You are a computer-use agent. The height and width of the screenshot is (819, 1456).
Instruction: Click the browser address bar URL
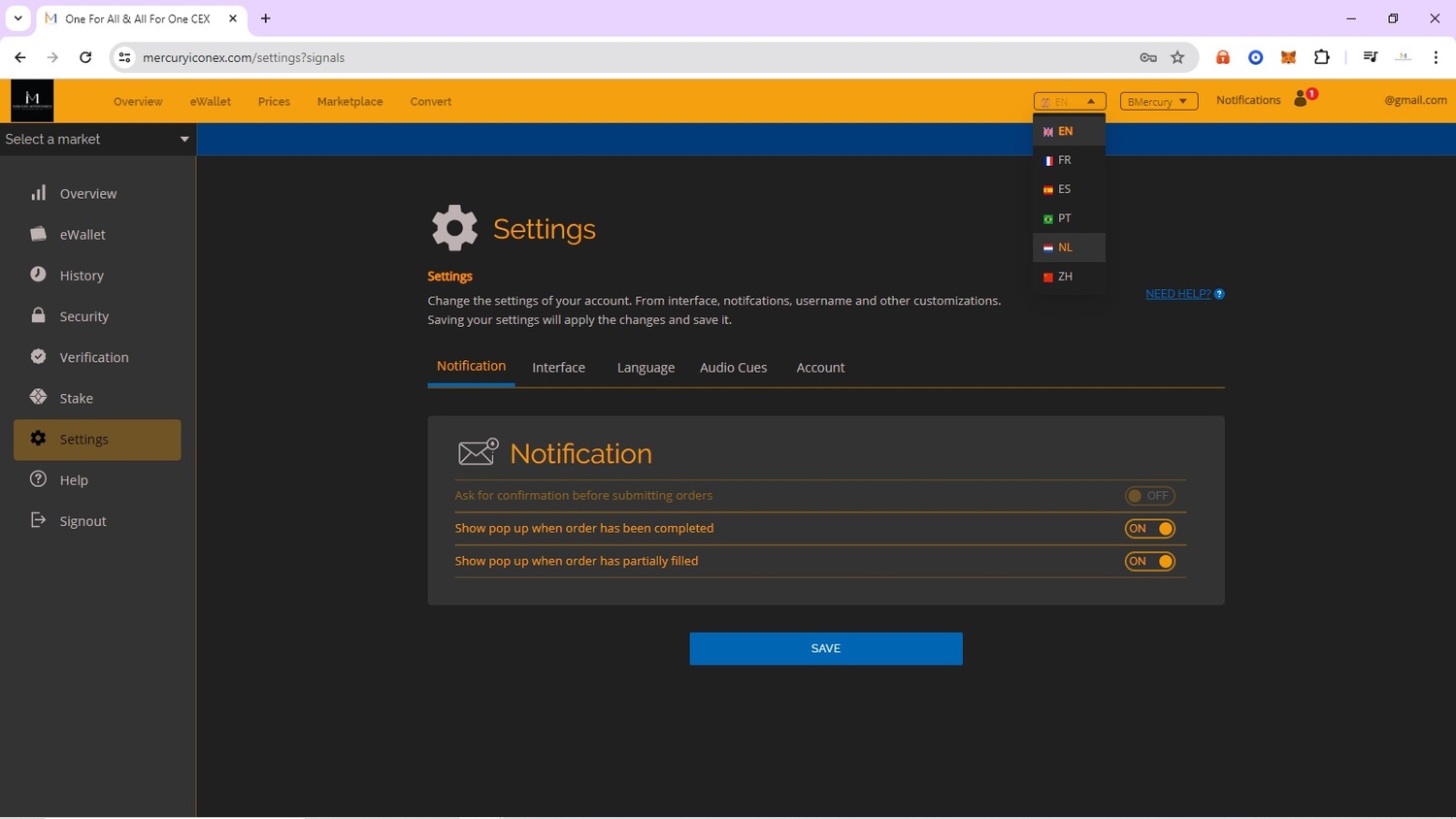(244, 57)
